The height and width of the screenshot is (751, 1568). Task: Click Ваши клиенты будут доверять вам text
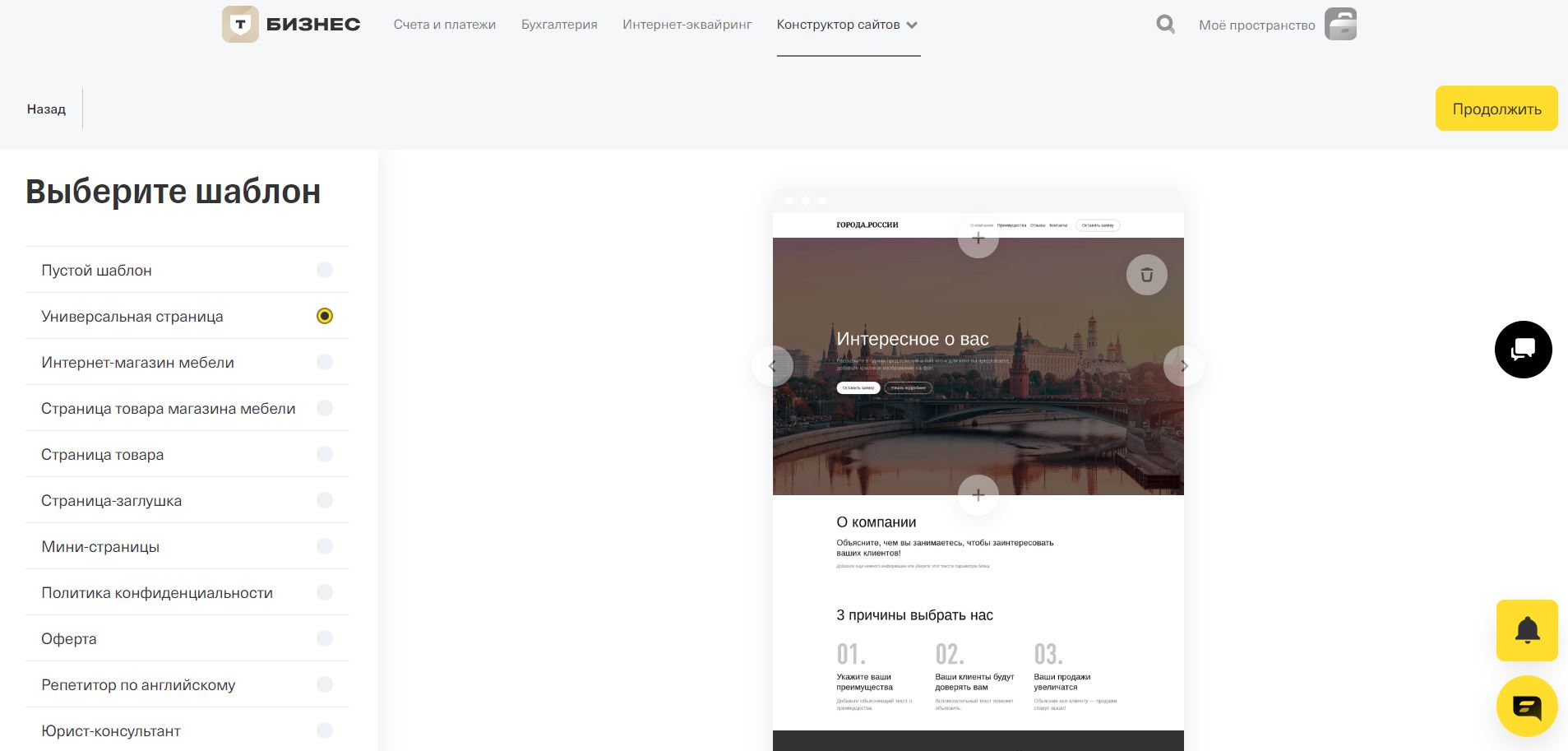point(974,682)
